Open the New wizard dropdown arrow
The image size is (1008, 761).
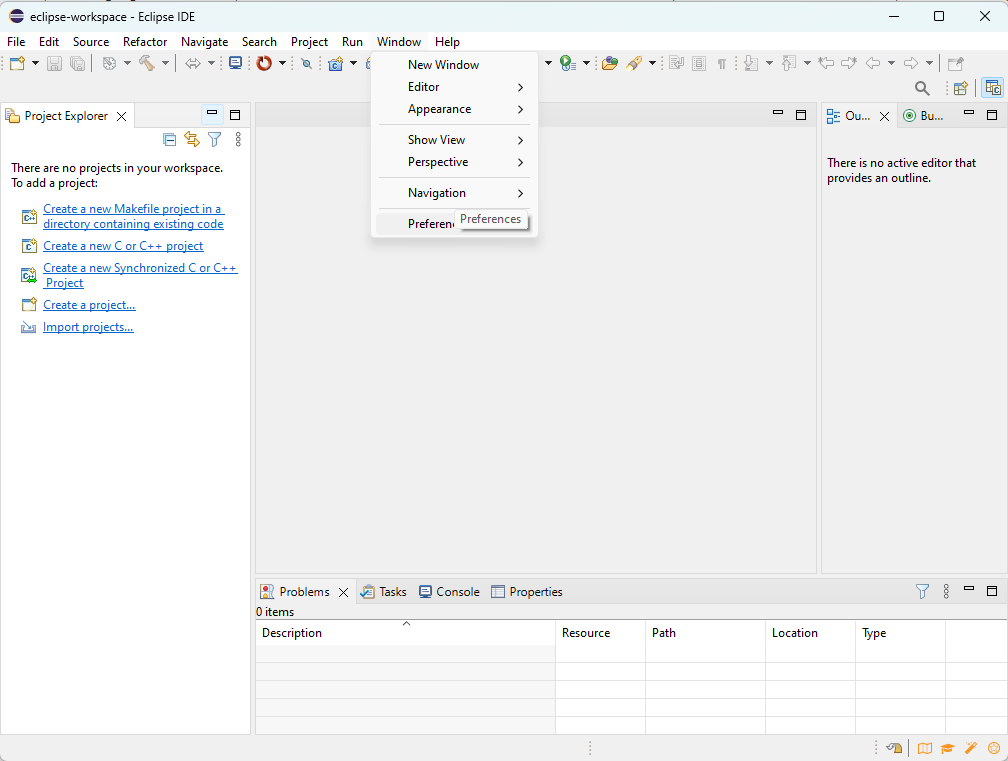(x=34, y=63)
